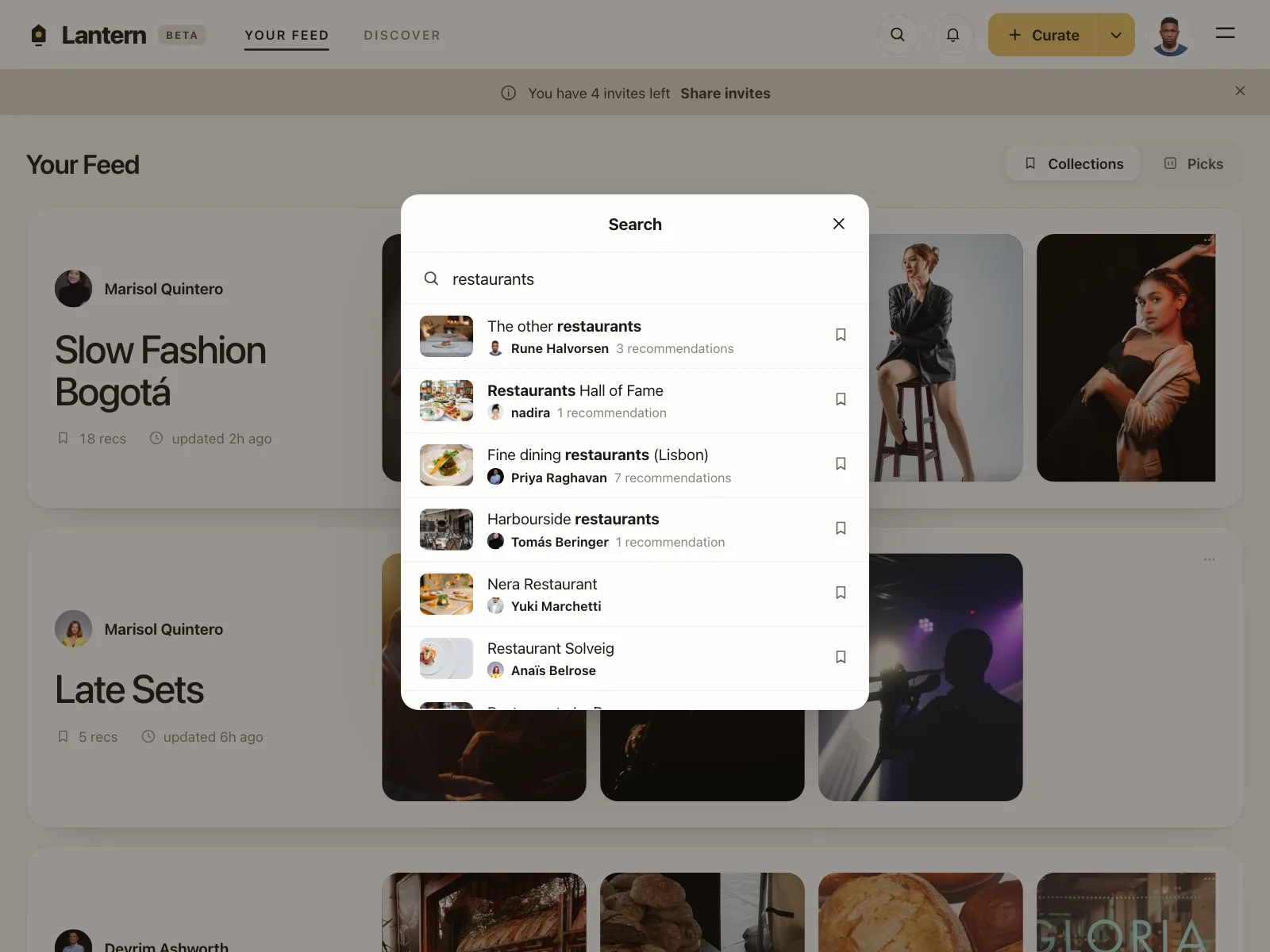Click author name Priya Raghavan
This screenshot has height=952, width=1270.
pyautogui.click(x=559, y=478)
